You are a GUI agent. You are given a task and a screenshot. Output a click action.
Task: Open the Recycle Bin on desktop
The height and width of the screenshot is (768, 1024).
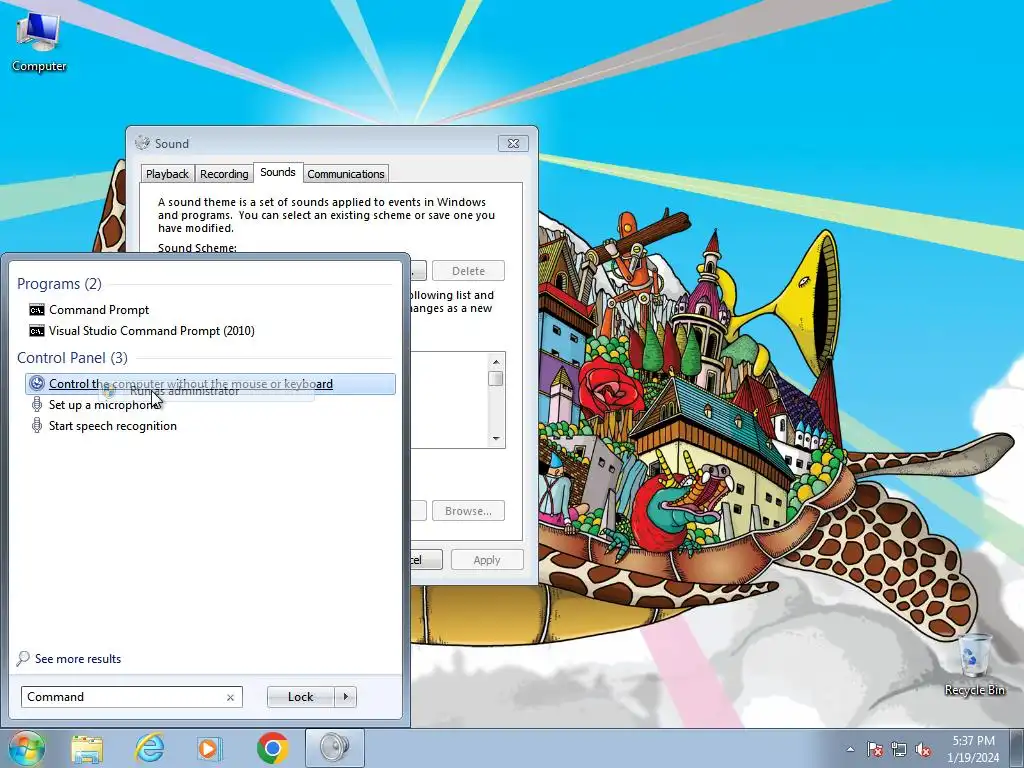tap(974, 664)
